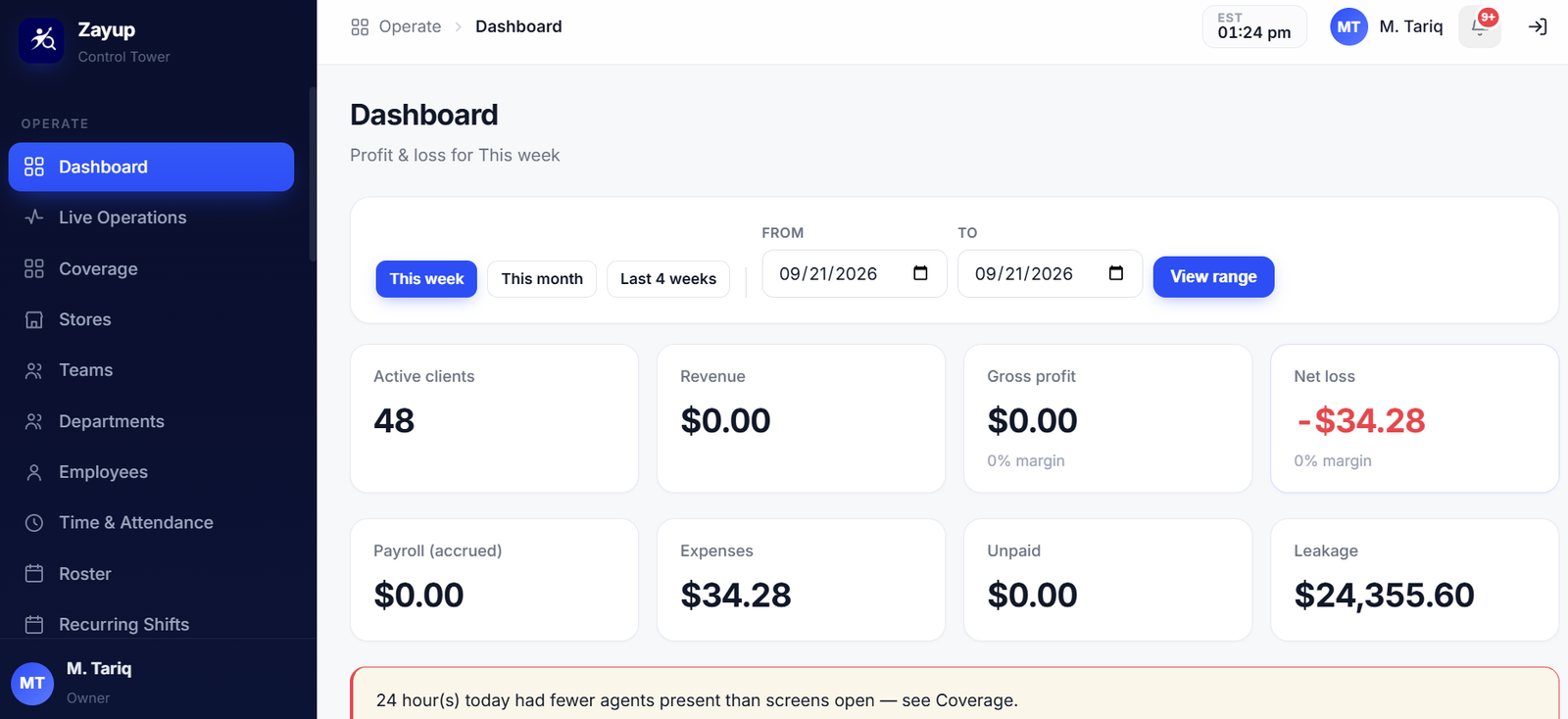Click the View range button
The width and height of the screenshot is (1568, 719).
click(1213, 276)
